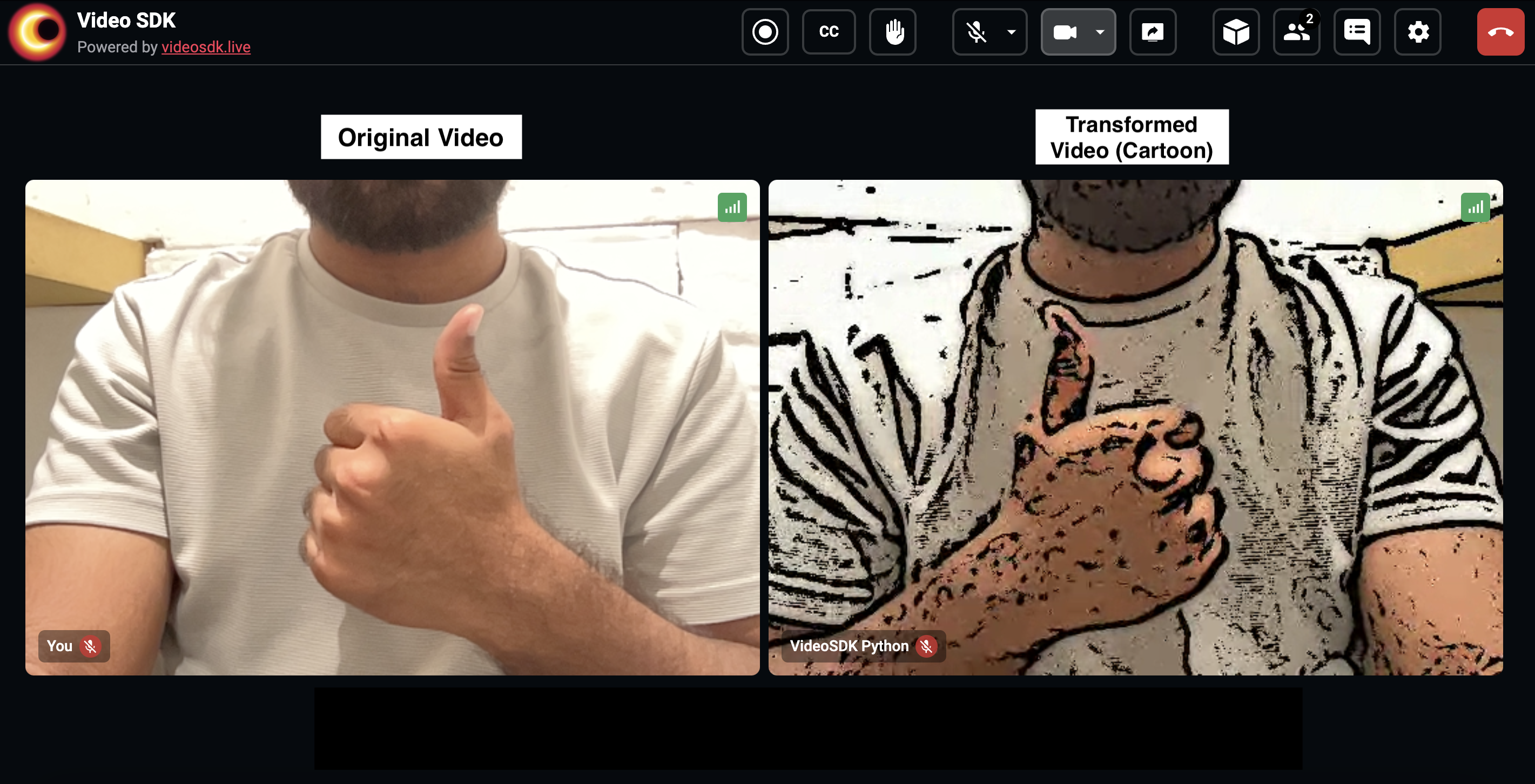Click the muted mic icon beside You
This screenshot has width=1535, height=784.
pyautogui.click(x=91, y=646)
